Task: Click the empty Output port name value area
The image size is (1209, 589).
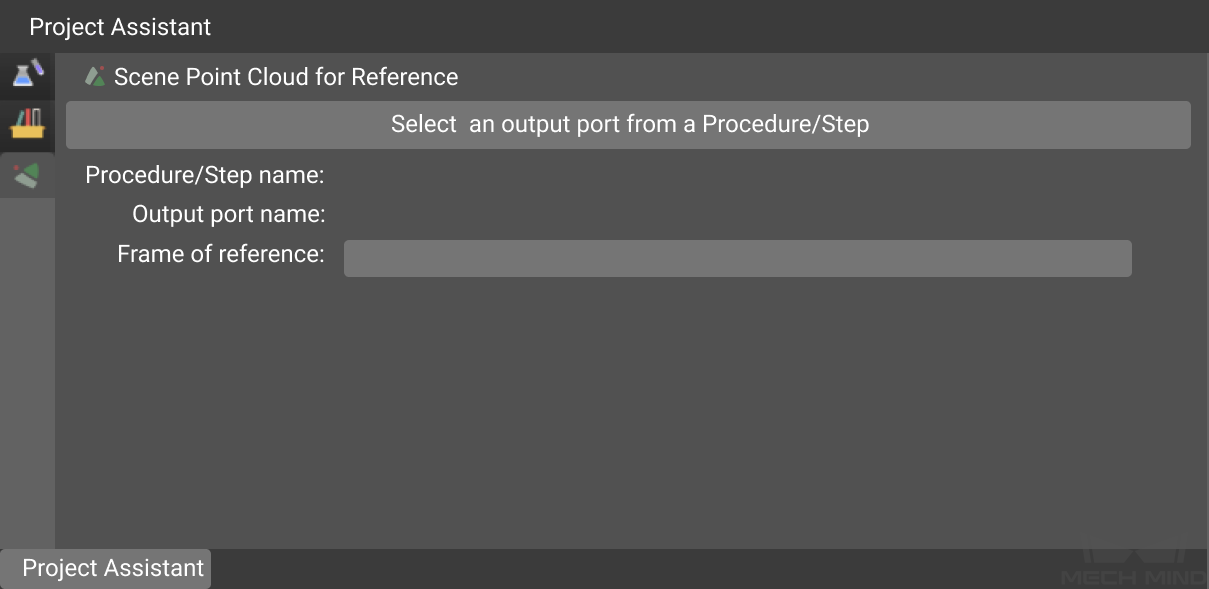Action: click(737, 214)
